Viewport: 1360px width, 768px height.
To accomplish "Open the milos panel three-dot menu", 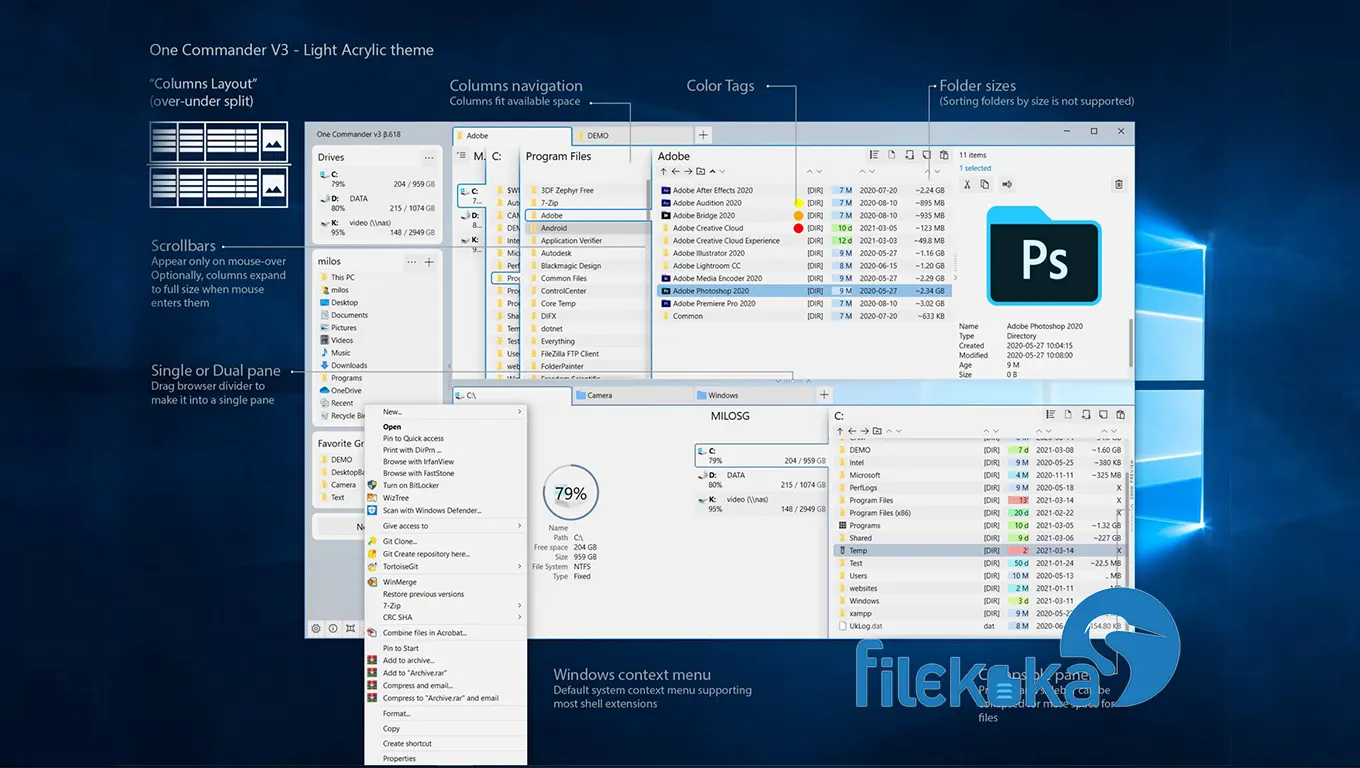I will tap(411, 262).
